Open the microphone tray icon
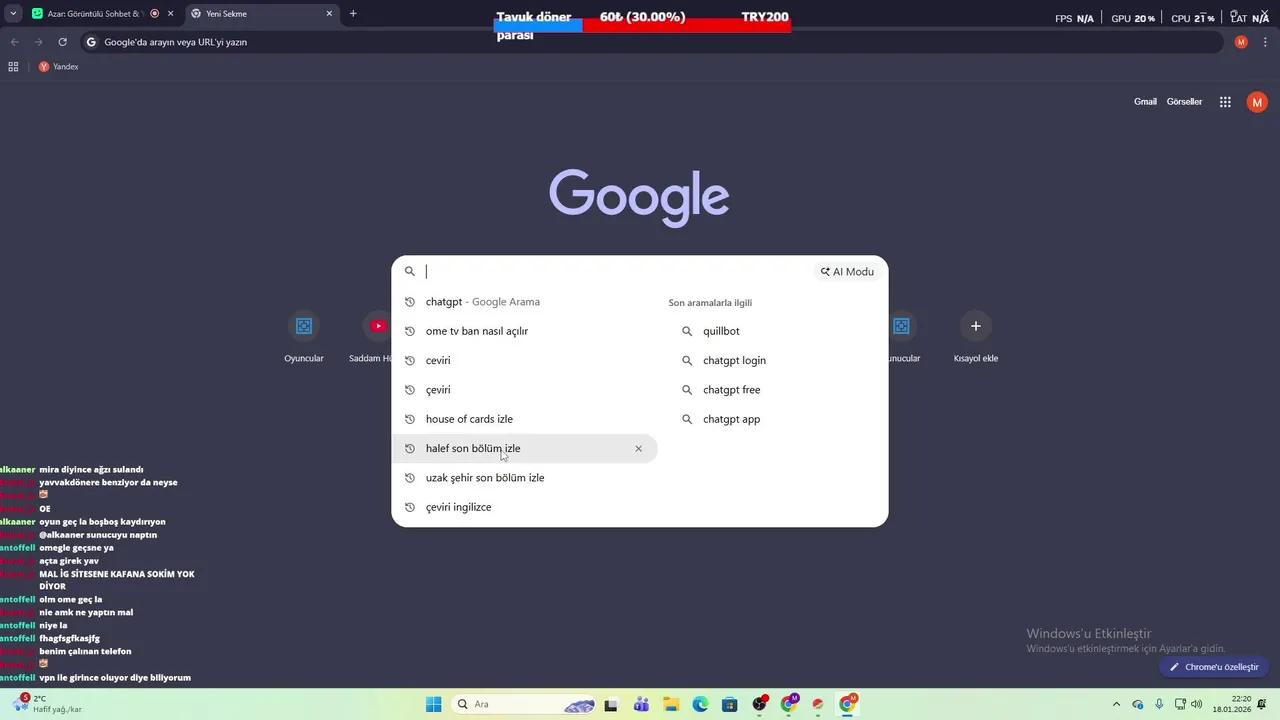 click(1159, 704)
